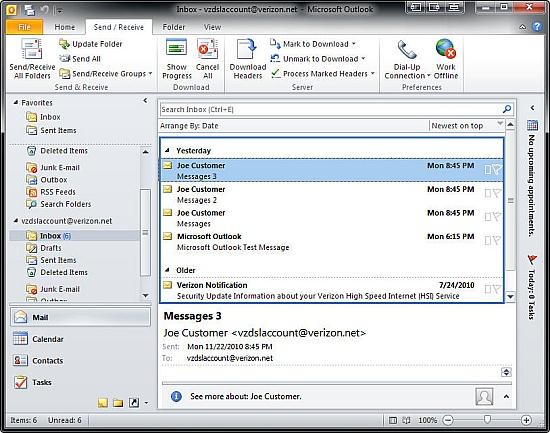Click the tasks flag icon in To-Do Bar

(x=532, y=260)
